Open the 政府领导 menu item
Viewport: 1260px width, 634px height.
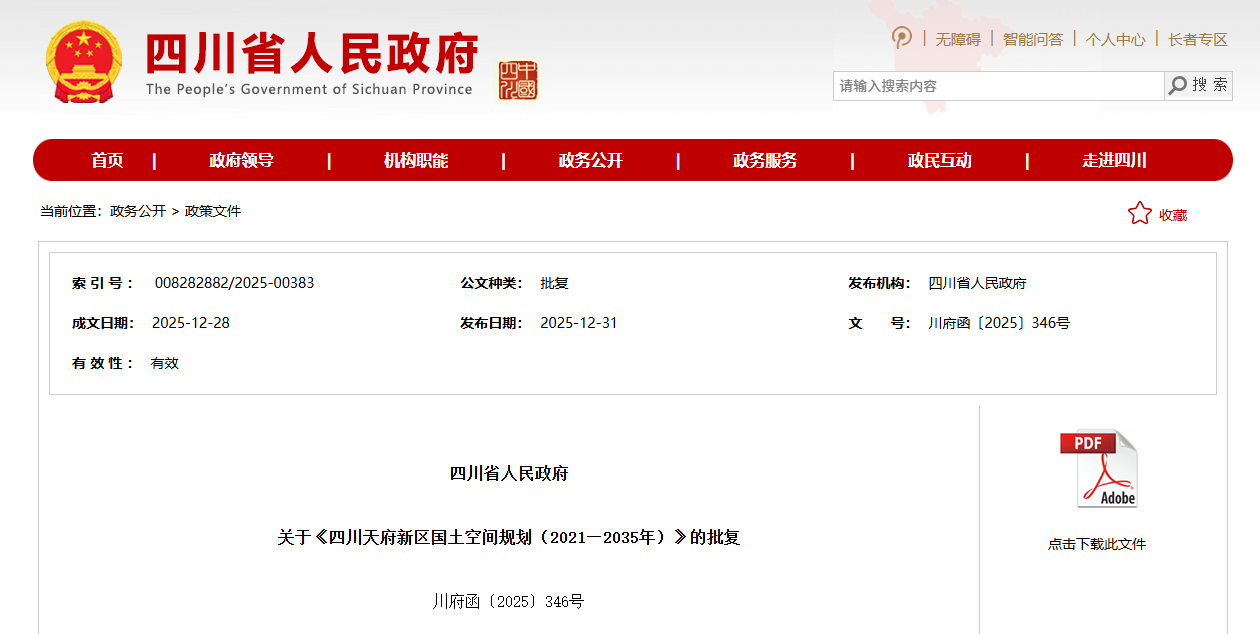coord(241,161)
